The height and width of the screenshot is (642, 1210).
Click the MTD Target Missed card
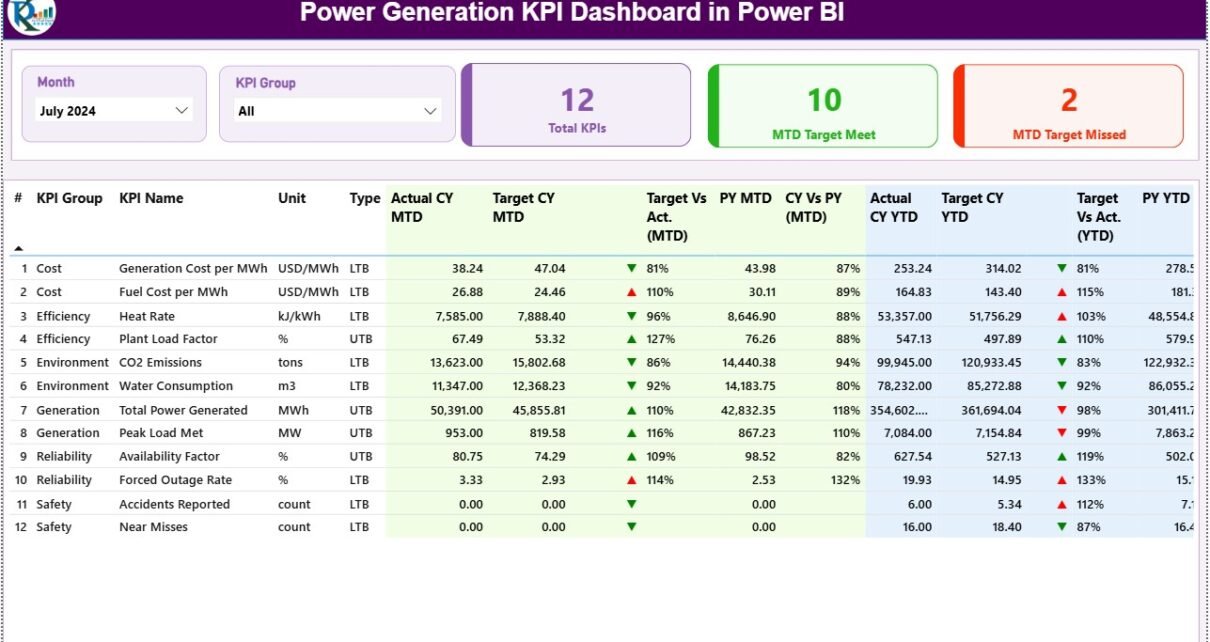click(x=1068, y=106)
